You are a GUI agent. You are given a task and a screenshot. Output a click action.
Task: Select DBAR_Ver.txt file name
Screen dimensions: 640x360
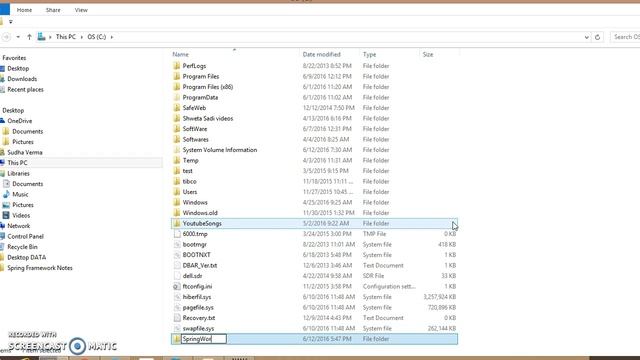[200, 265]
